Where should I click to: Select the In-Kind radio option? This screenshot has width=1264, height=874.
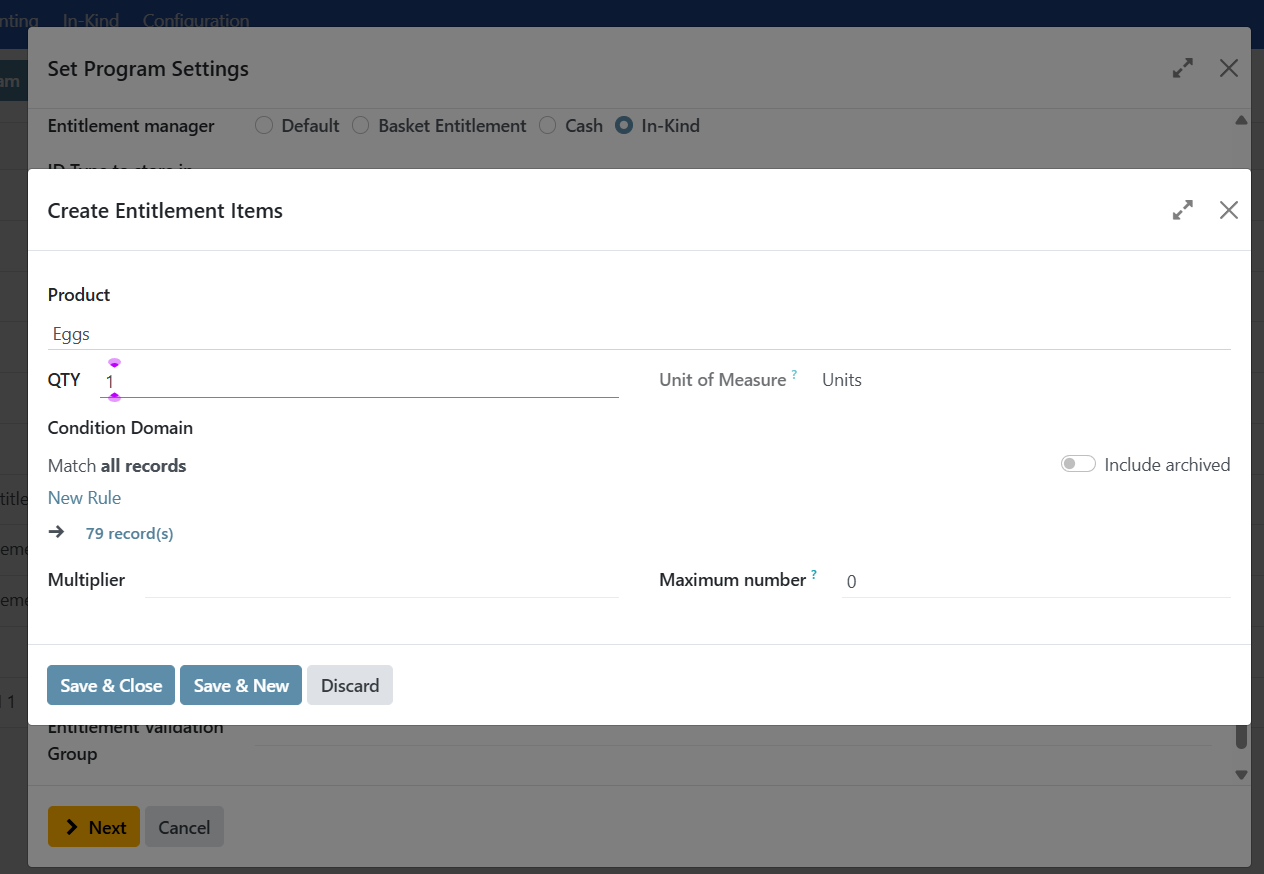625,126
